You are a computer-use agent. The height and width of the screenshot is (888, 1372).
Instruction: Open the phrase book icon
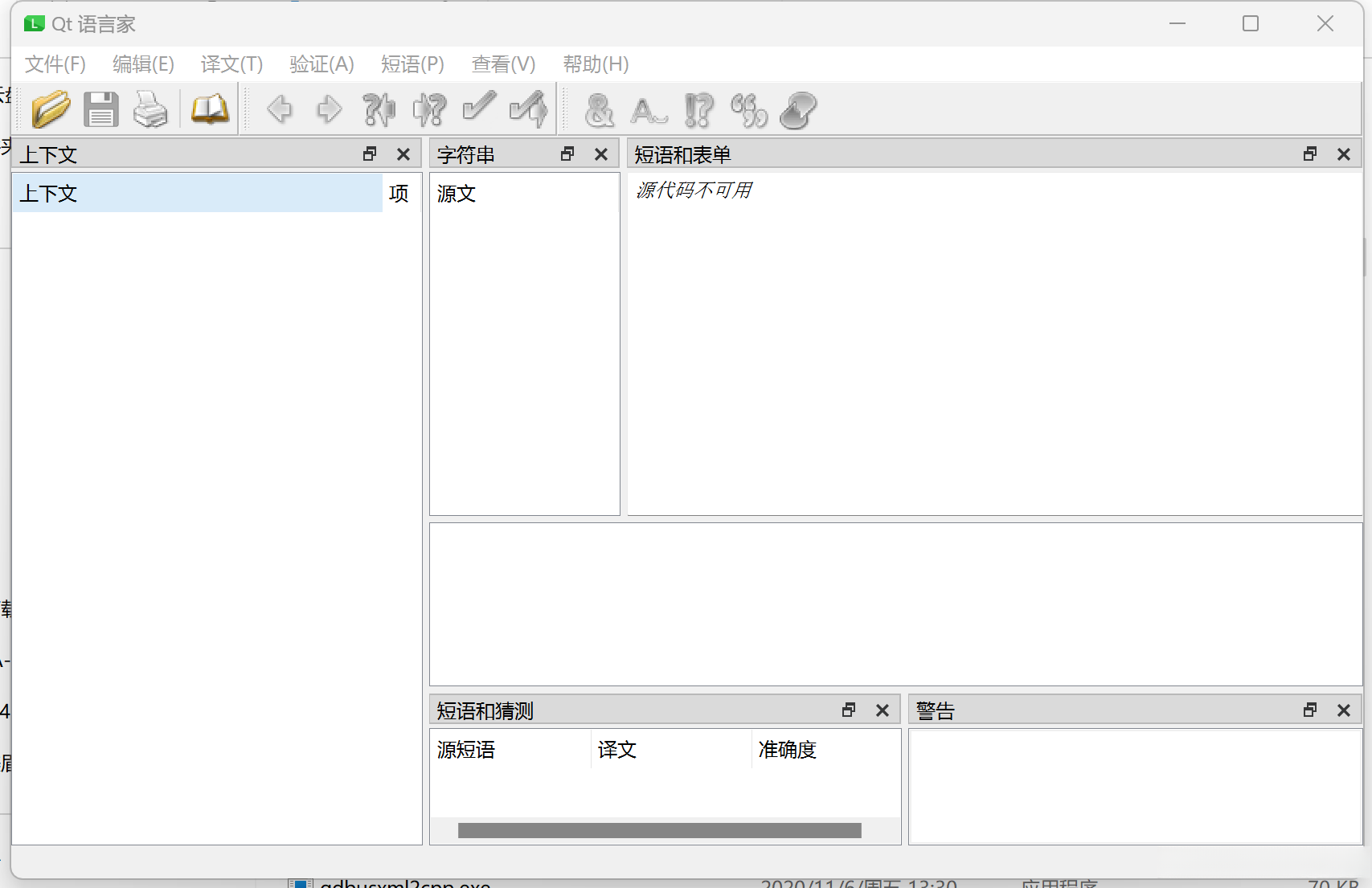[x=210, y=109]
